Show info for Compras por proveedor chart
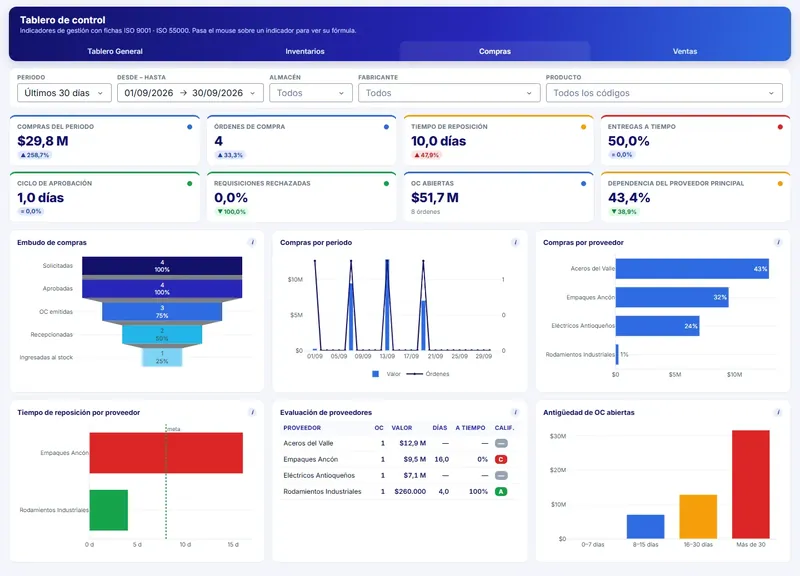Screen dimensions: 800x576 coord(778,242)
